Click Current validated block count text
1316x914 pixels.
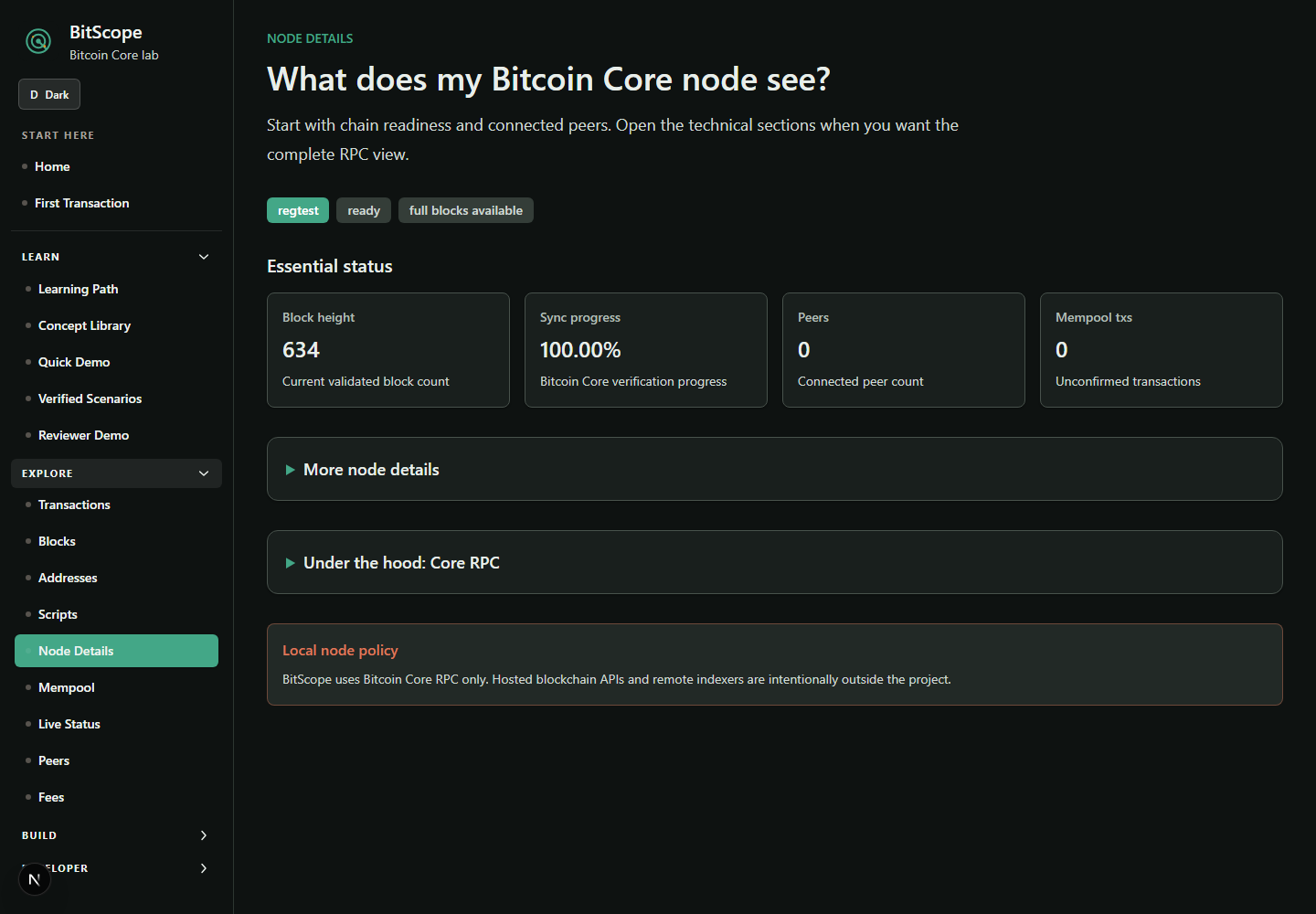coord(366,381)
